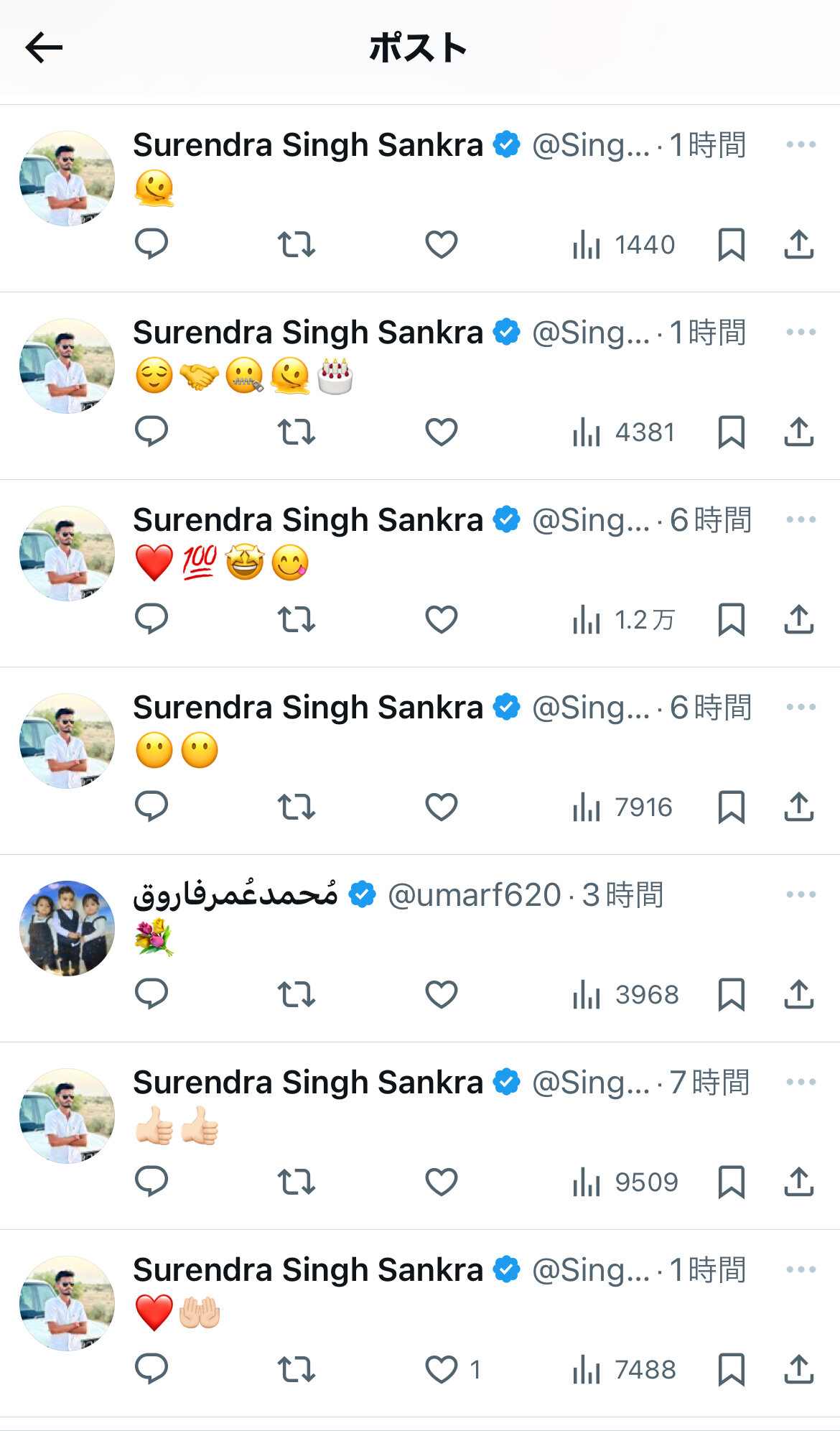Open Surendra Singh Sankra's name on the 4381-view post
Viewport: 840px width, 1431px height.
click(308, 333)
